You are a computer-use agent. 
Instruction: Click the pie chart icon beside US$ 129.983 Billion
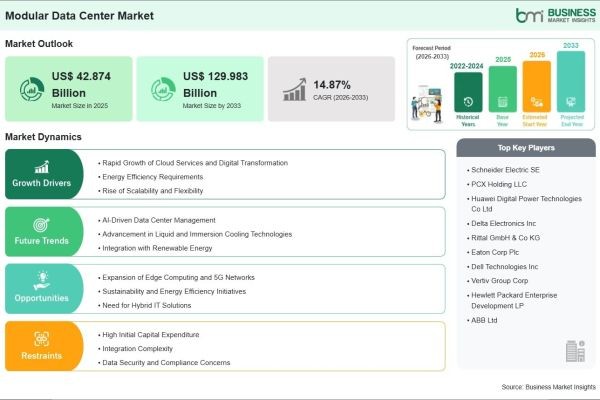[163, 89]
